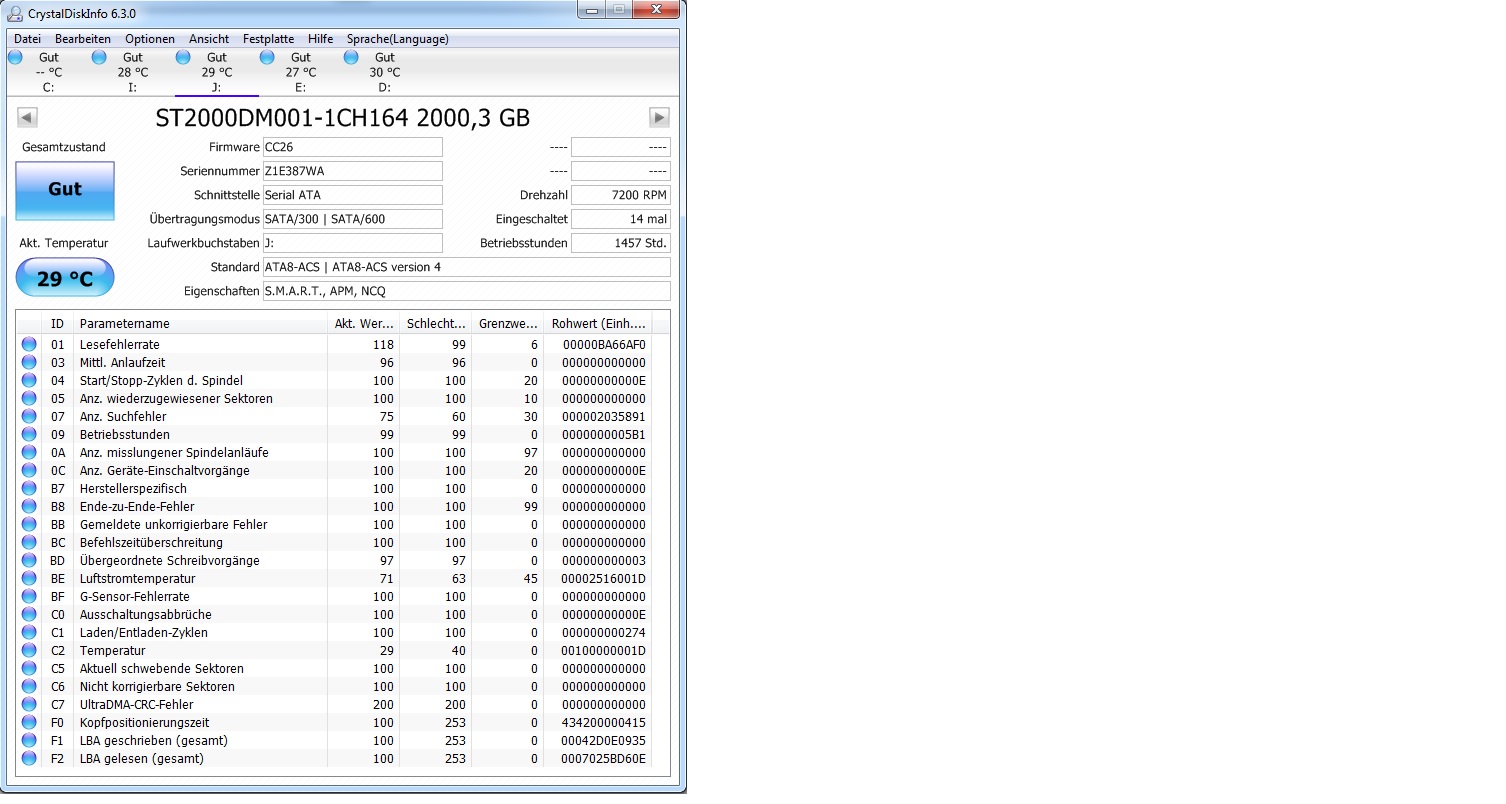Click the Drehzahl field 7200 RPM
The width and height of the screenshot is (1506, 804).
[x=621, y=195]
